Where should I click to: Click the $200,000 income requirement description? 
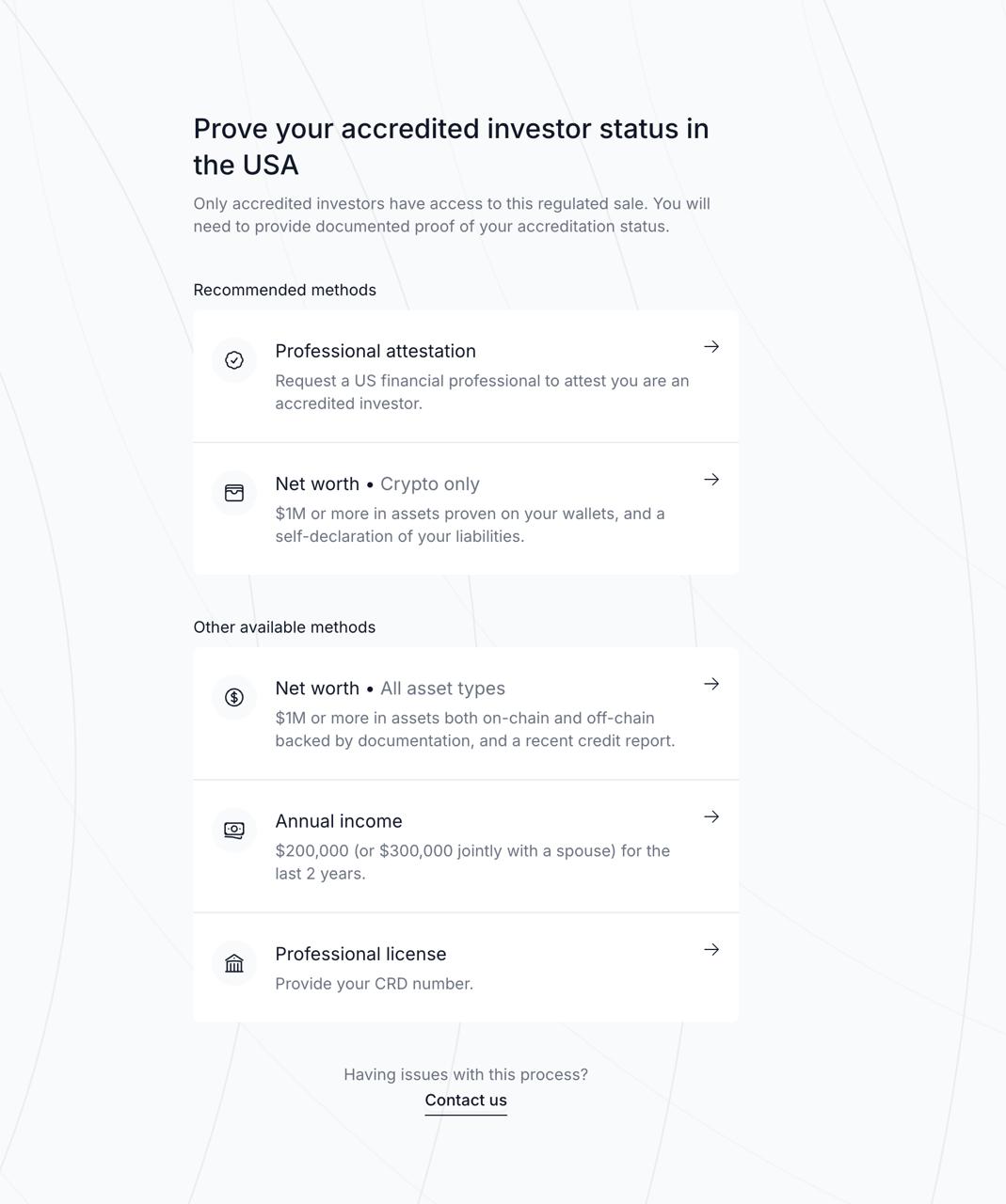(x=472, y=862)
